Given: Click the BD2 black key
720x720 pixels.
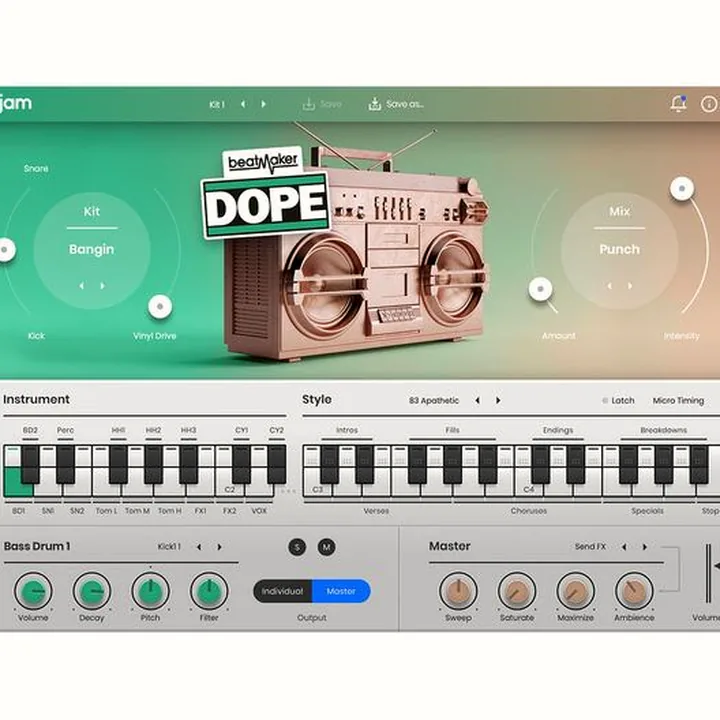Looking at the screenshot, I should pyautogui.click(x=30, y=464).
